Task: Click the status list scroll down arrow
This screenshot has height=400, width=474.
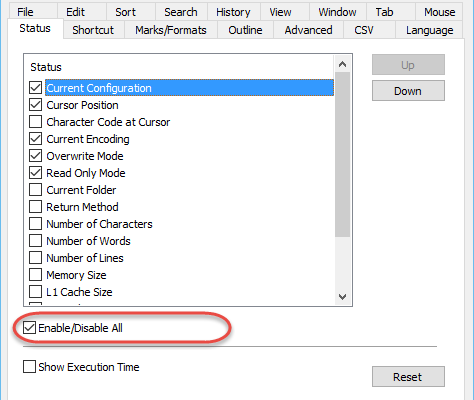Action: point(342,296)
